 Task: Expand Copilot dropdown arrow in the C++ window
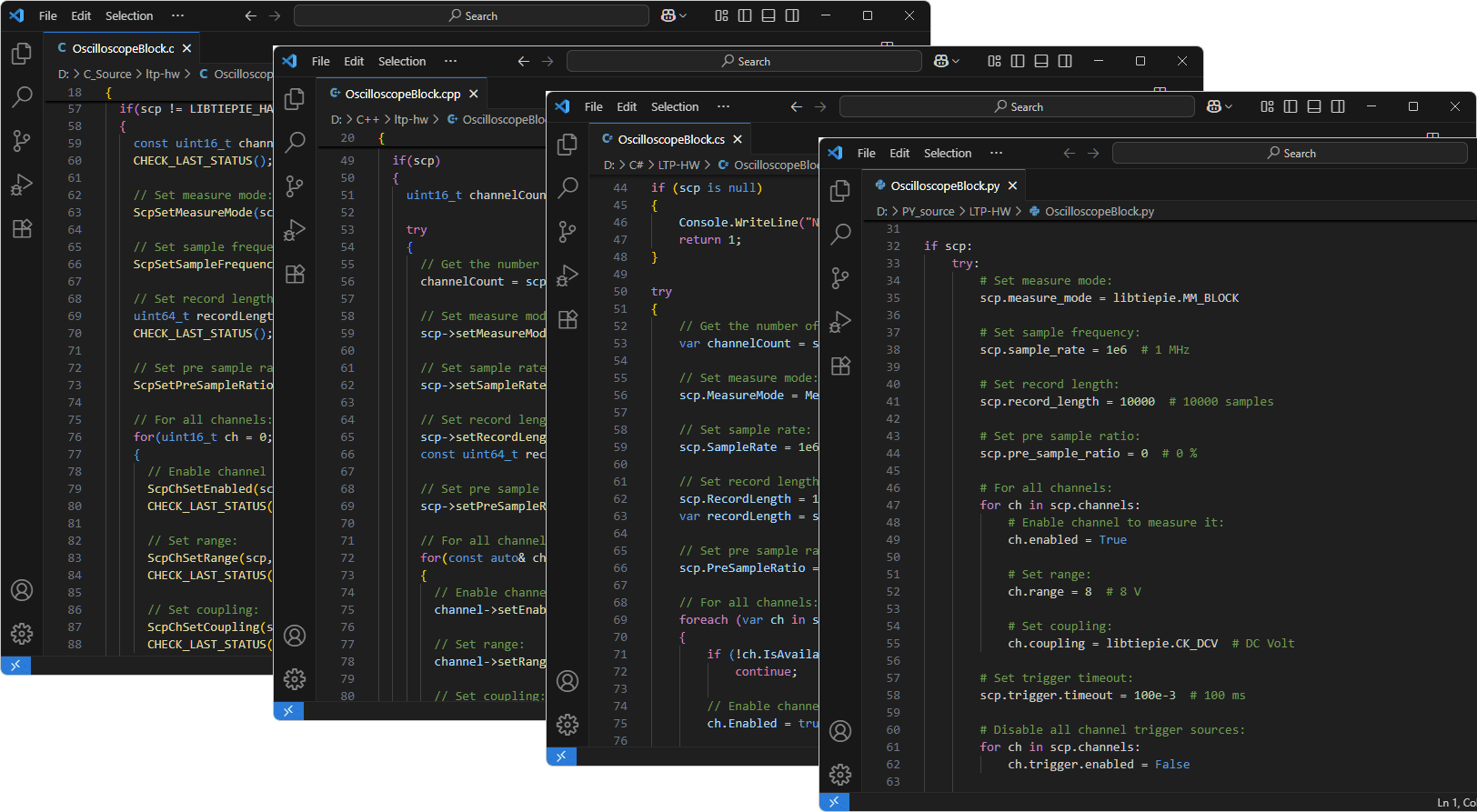coord(956,62)
